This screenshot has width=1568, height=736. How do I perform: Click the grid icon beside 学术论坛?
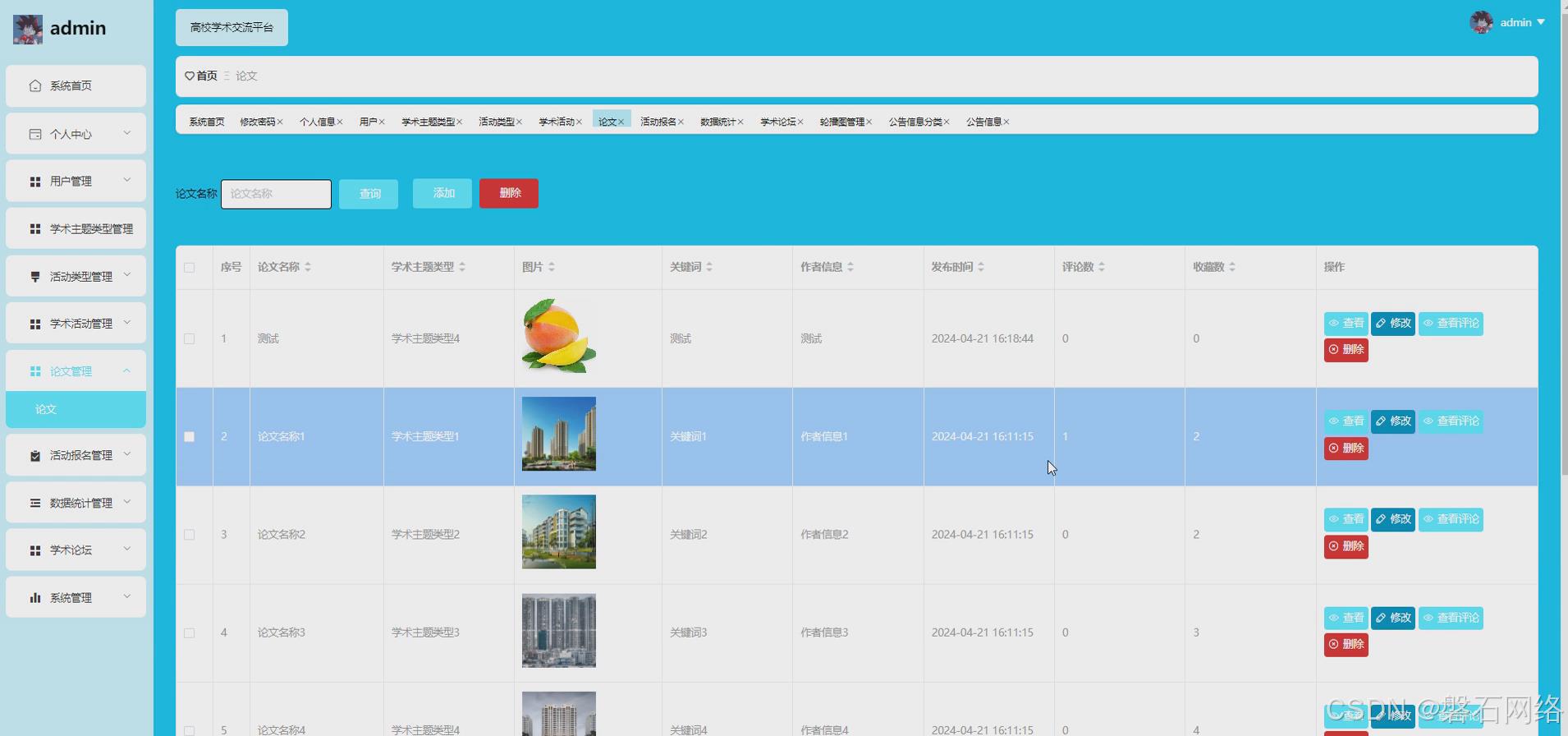35,550
